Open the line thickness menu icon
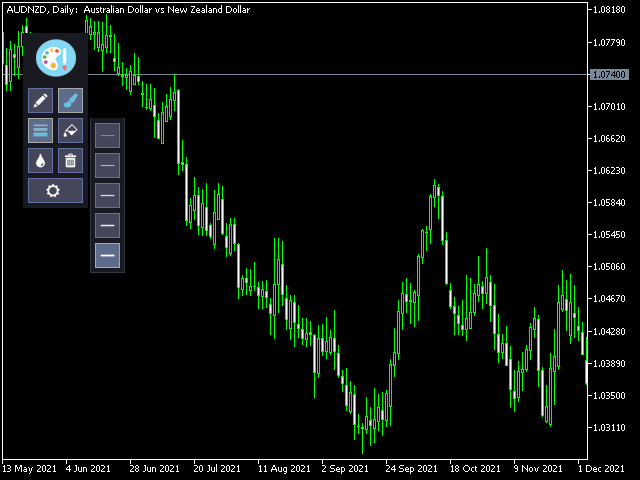640x480 pixels. tap(40, 131)
